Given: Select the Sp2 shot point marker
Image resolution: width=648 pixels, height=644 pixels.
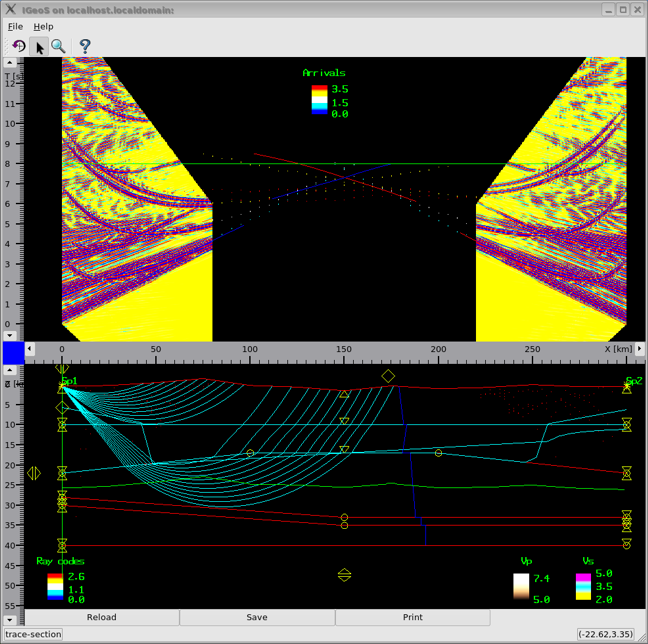Looking at the screenshot, I should point(627,385).
